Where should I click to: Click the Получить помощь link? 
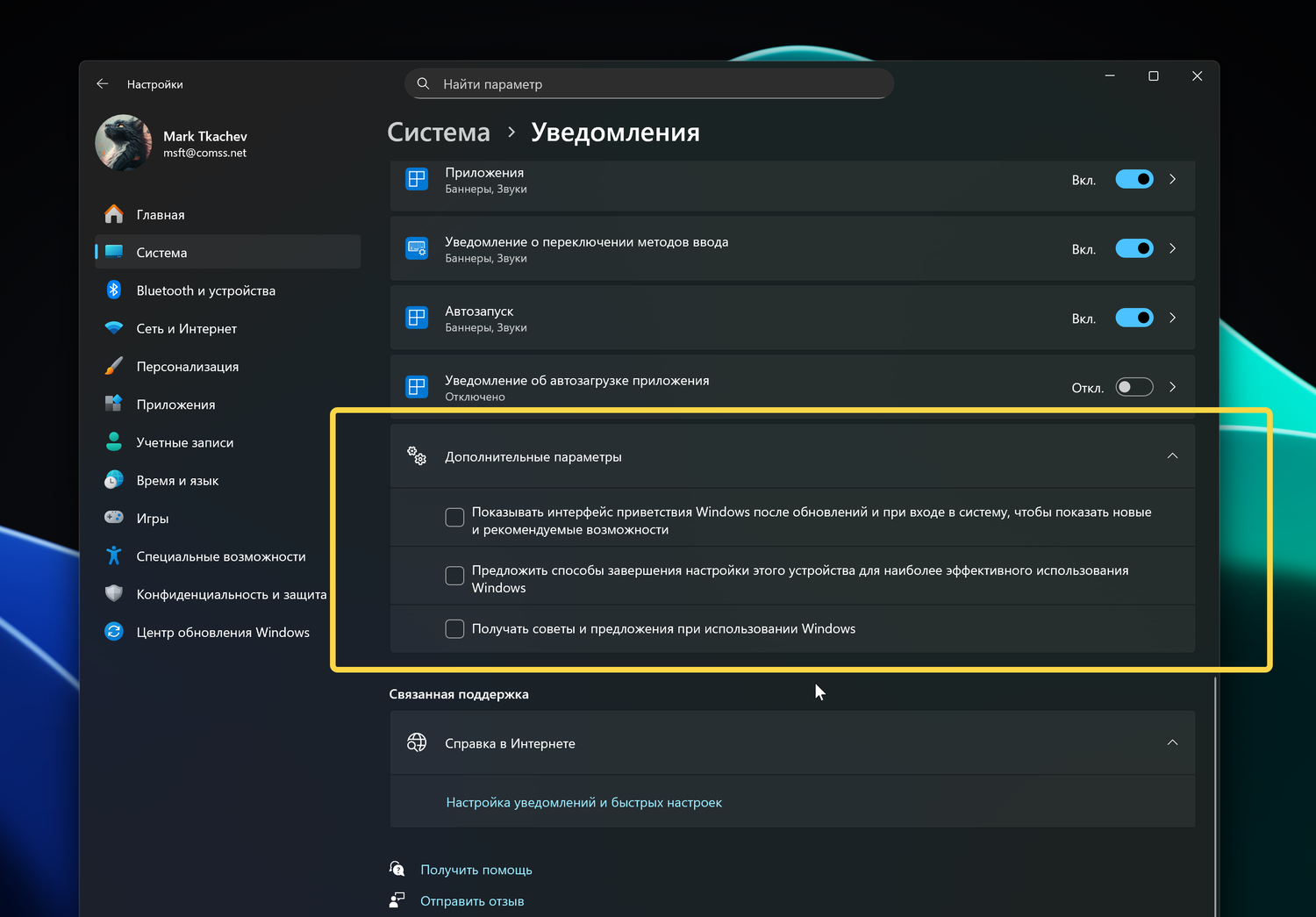point(476,870)
